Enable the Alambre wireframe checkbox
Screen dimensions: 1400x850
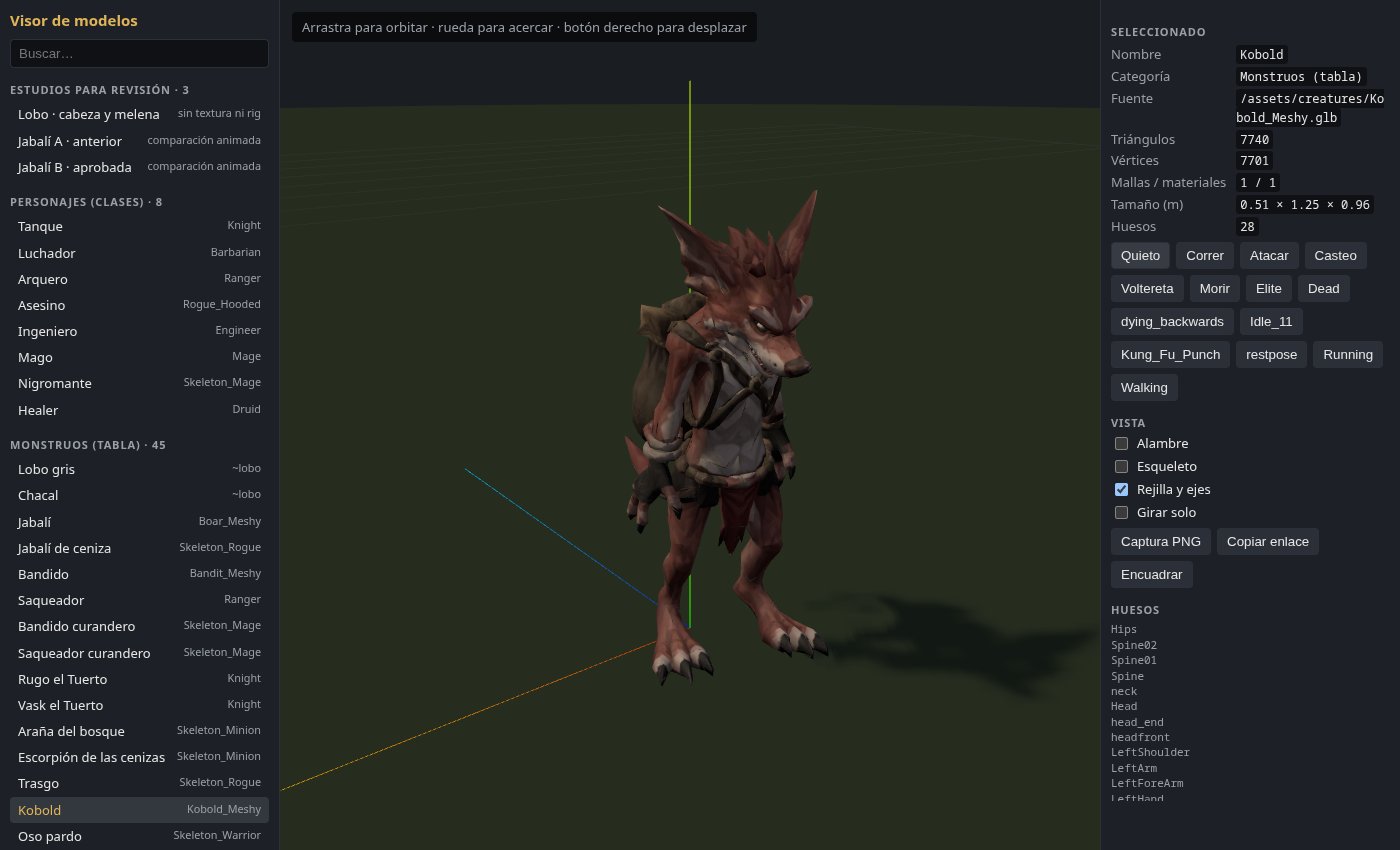(1122, 443)
